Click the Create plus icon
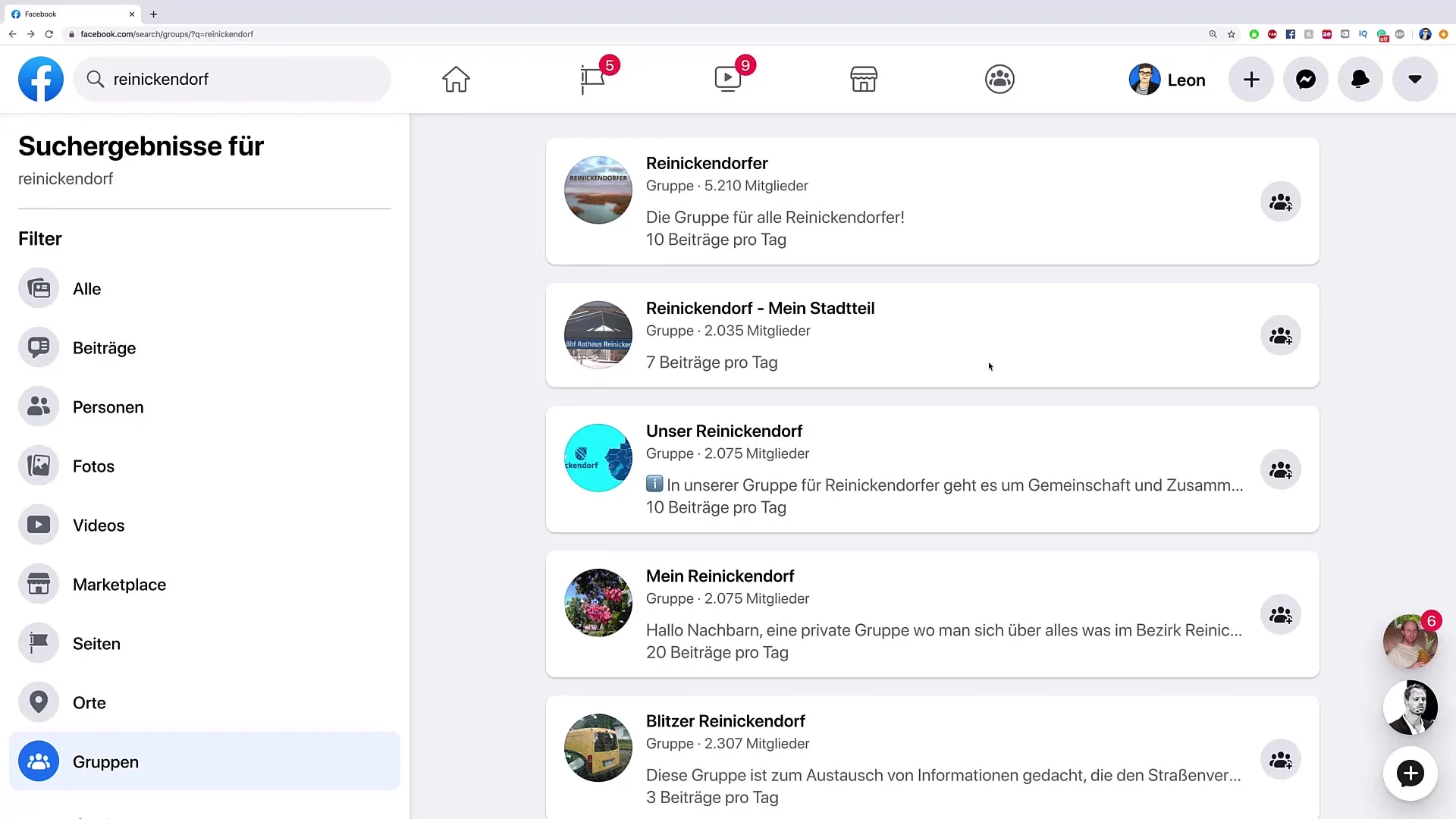Viewport: 1456px width, 819px height. pyautogui.click(x=1251, y=79)
